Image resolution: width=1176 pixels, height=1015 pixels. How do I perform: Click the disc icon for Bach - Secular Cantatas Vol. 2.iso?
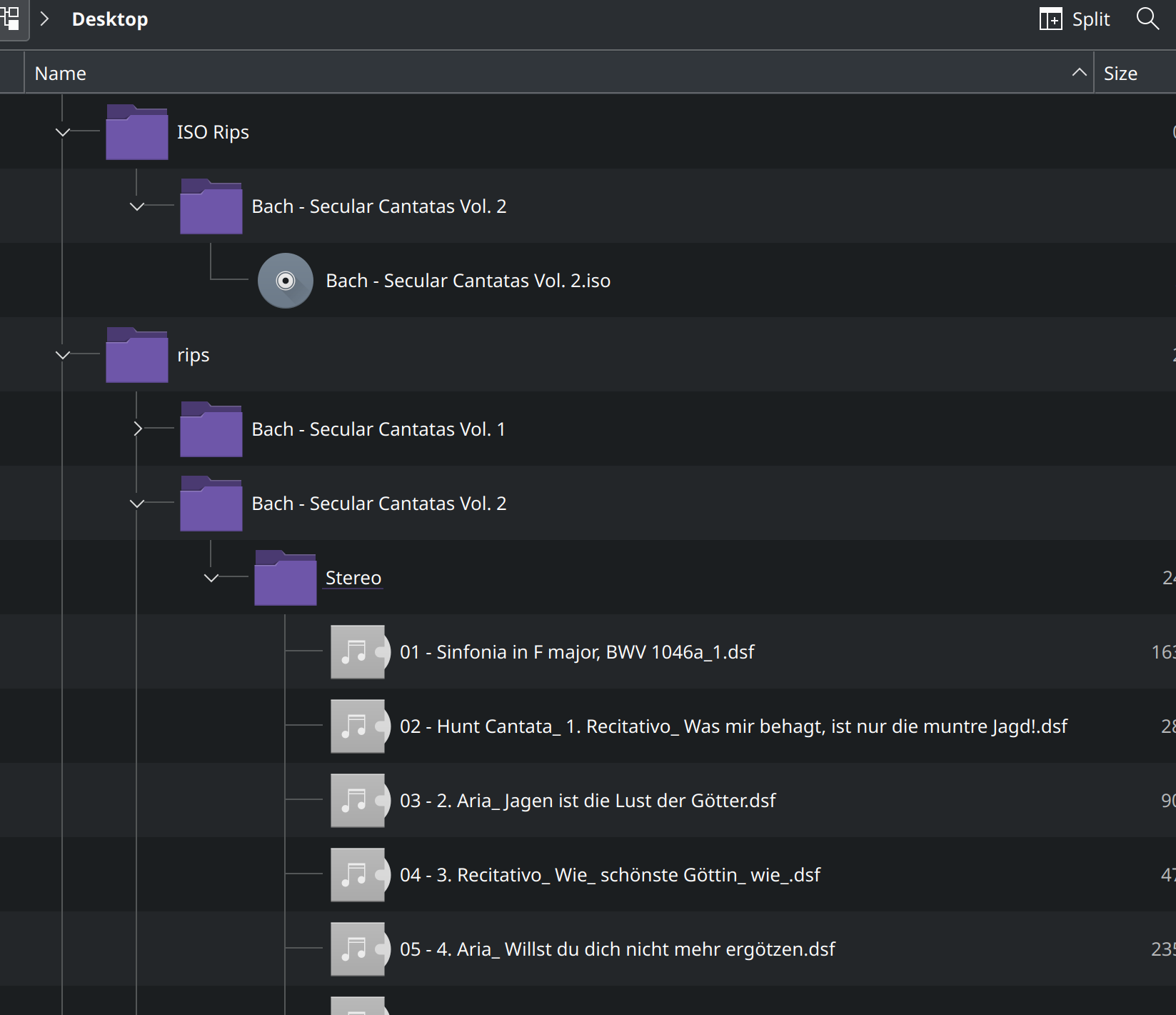[285, 280]
